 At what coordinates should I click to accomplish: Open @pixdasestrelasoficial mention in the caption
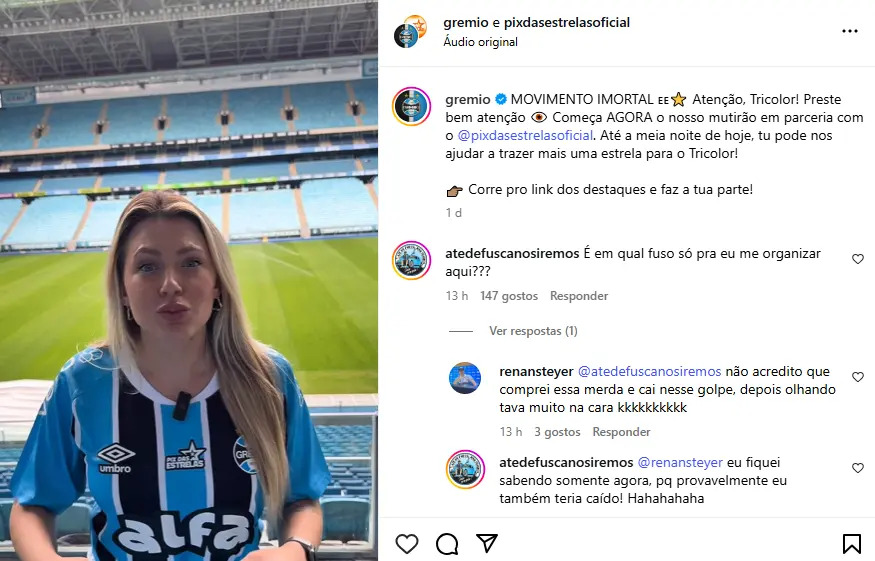(525, 136)
